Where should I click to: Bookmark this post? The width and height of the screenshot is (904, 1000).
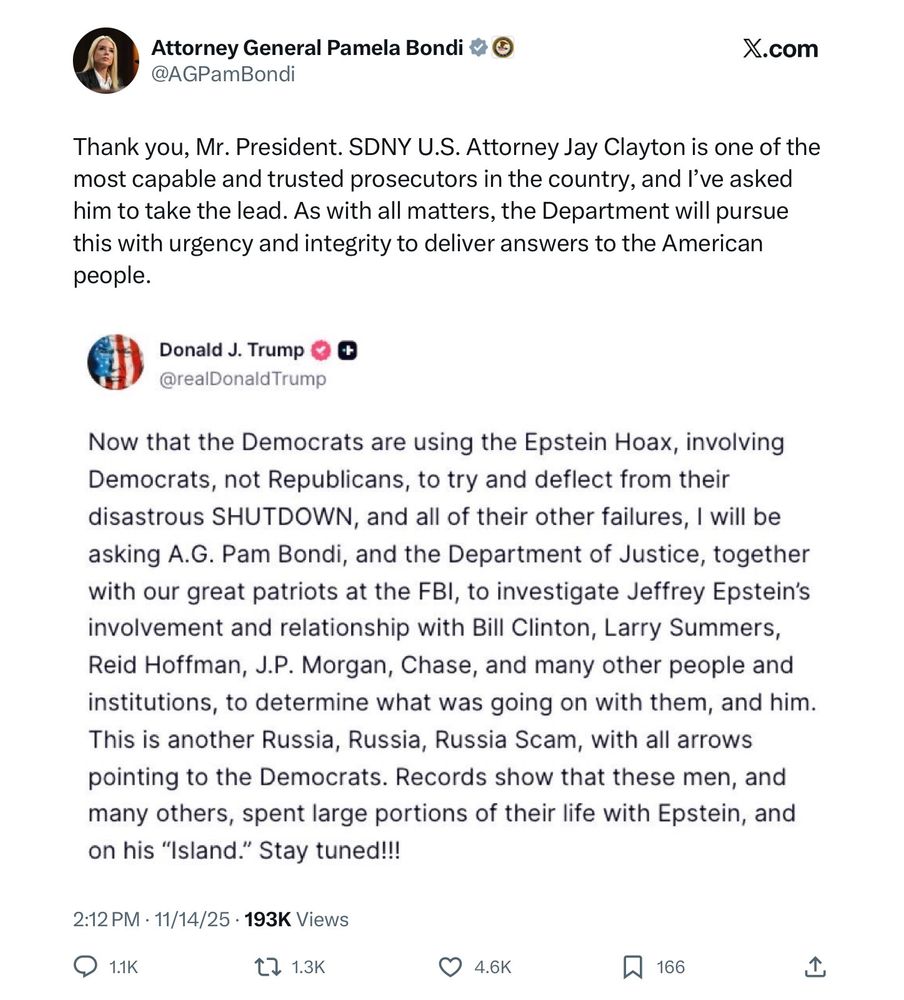[632, 966]
